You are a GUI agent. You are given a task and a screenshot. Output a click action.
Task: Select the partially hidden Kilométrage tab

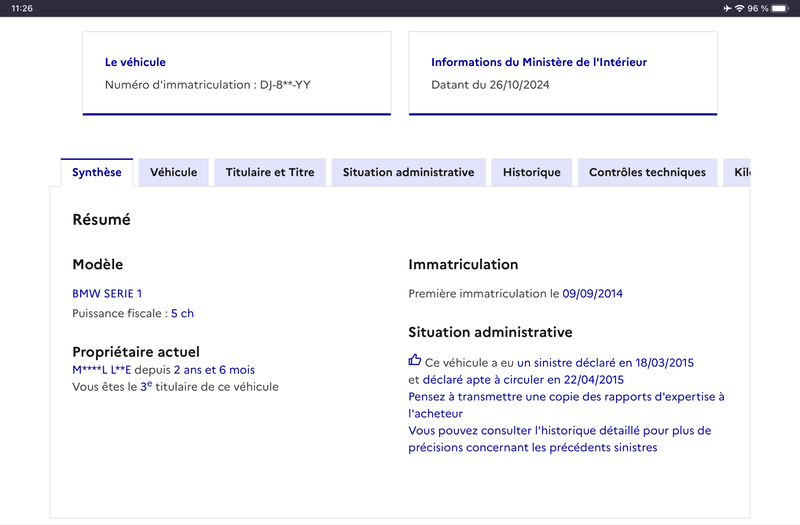(x=737, y=172)
